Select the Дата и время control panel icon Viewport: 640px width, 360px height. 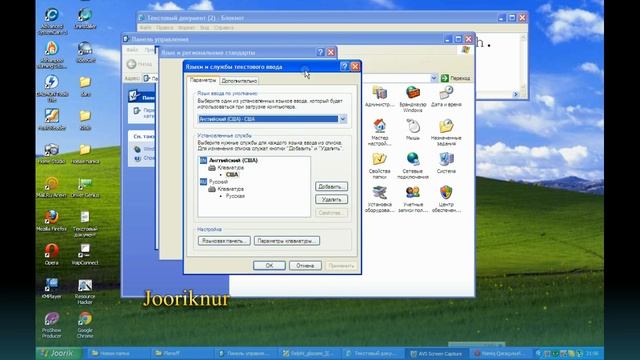[446, 96]
